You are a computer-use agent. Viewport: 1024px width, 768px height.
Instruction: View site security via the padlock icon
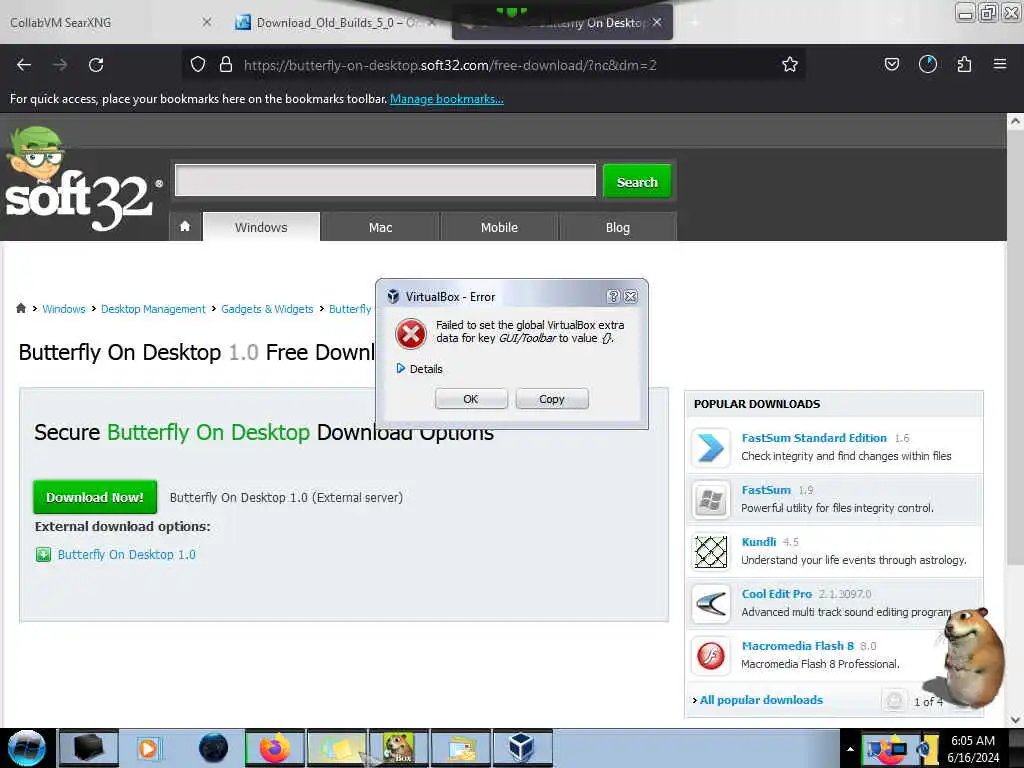[x=226, y=64]
